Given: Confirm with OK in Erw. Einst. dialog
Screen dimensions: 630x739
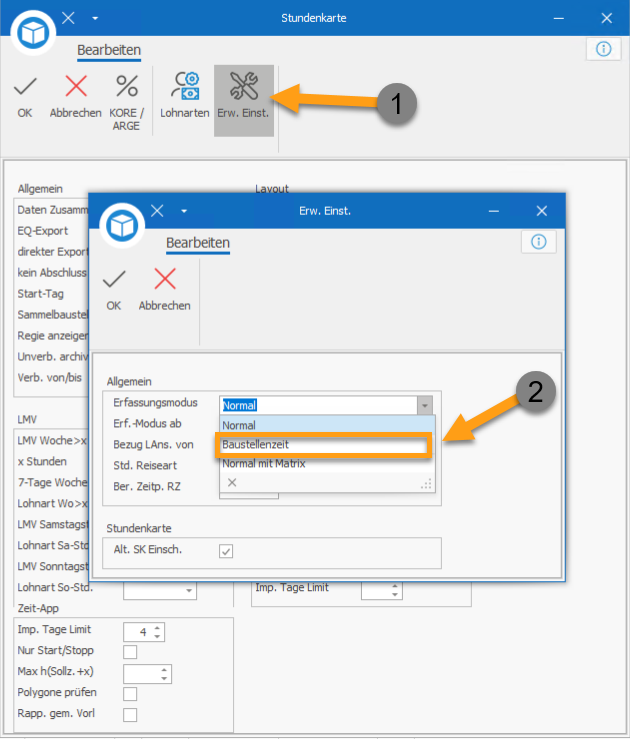Looking at the screenshot, I should [114, 280].
